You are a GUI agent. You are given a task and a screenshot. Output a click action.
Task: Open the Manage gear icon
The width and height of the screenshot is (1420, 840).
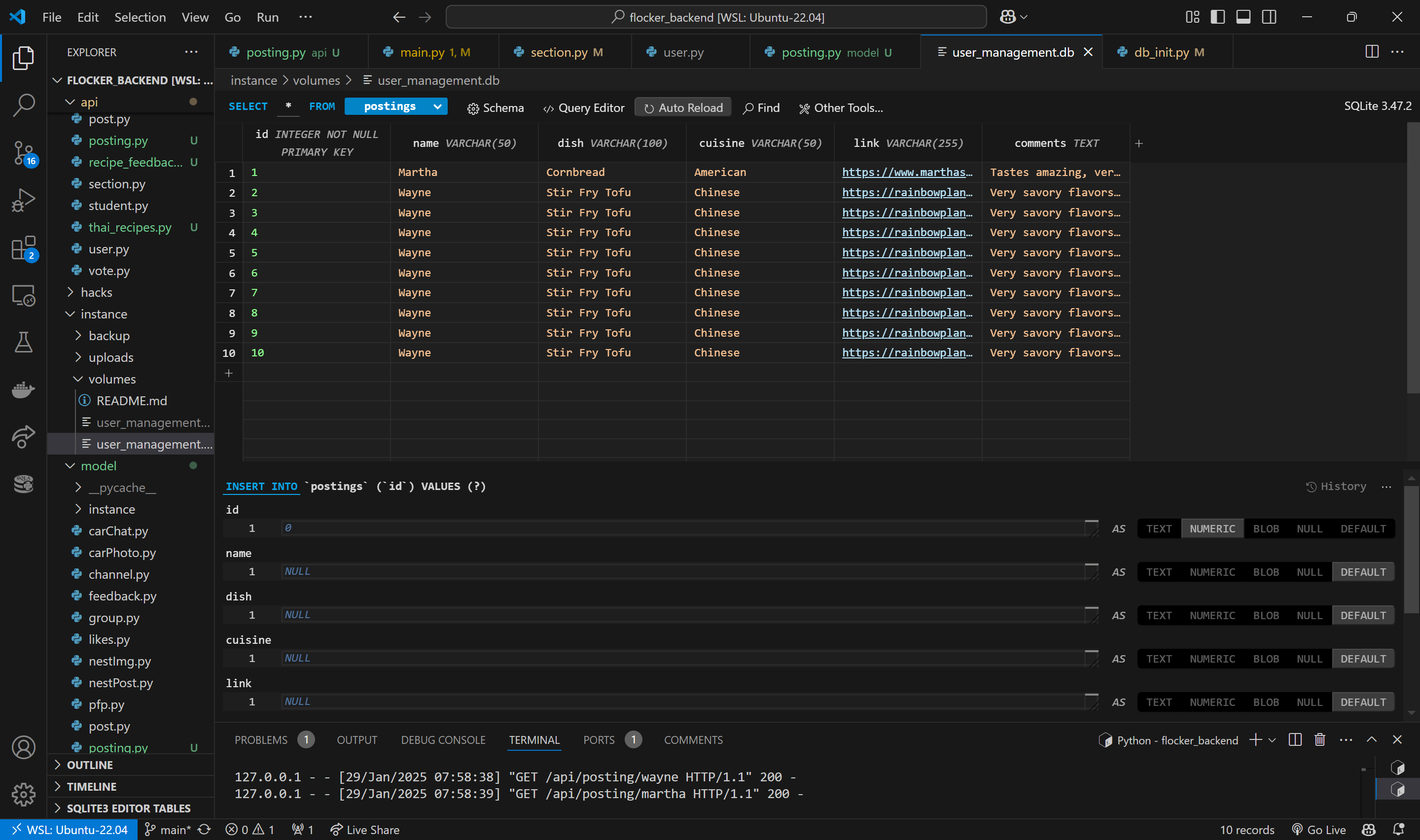click(23, 795)
